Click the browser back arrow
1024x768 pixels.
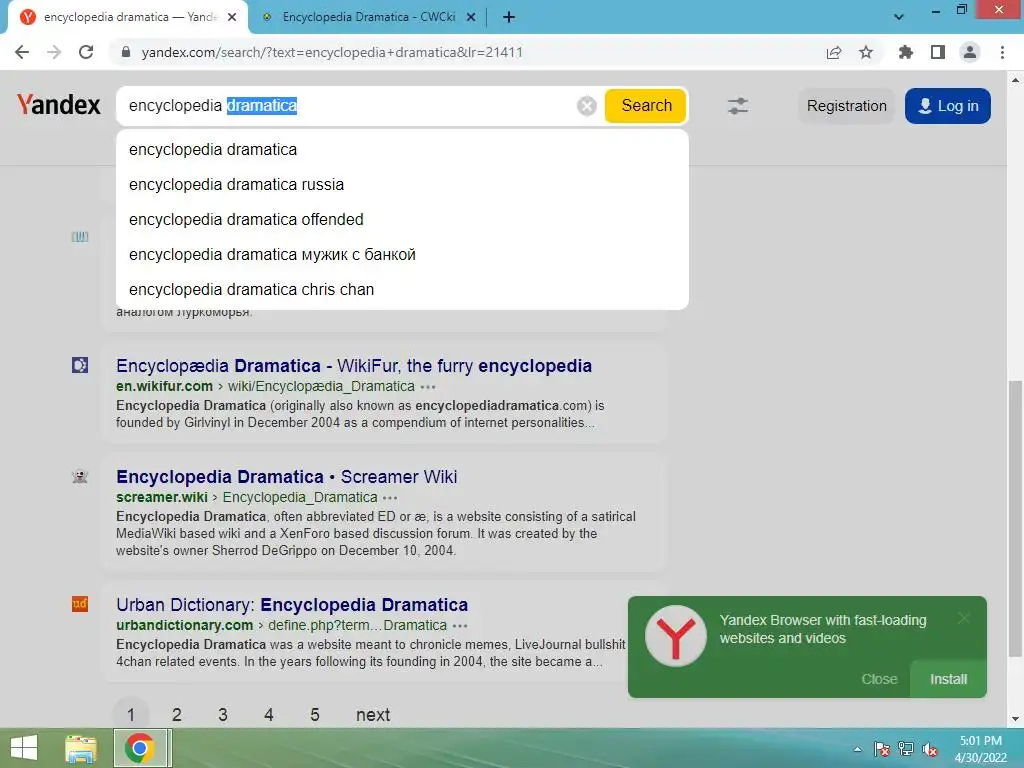point(22,52)
